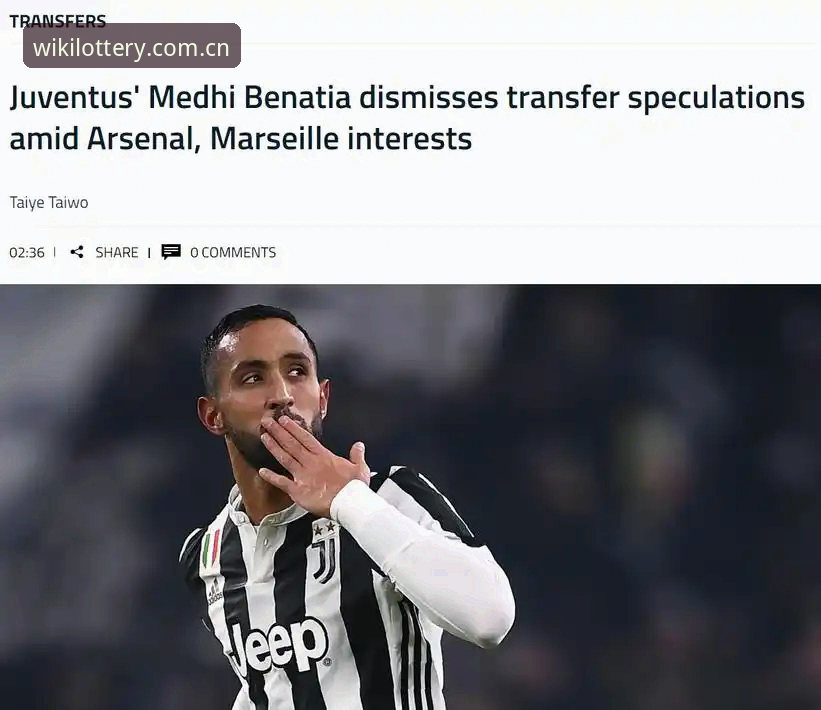Open the TRANSFERS category
Screen dimensions: 821x710
coord(58,21)
